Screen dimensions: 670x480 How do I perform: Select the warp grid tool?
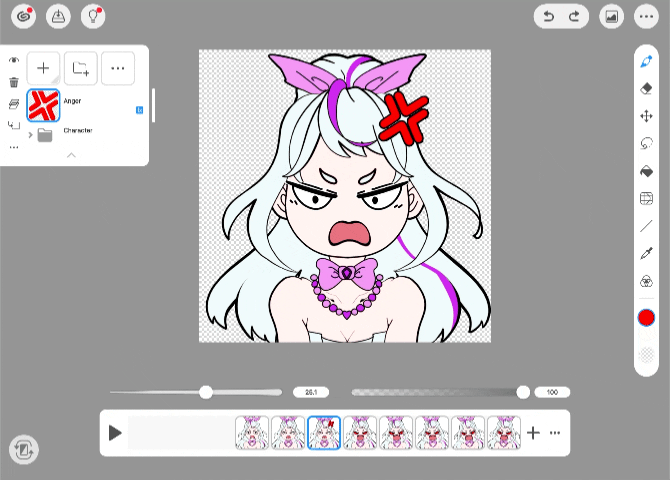[646, 199]
